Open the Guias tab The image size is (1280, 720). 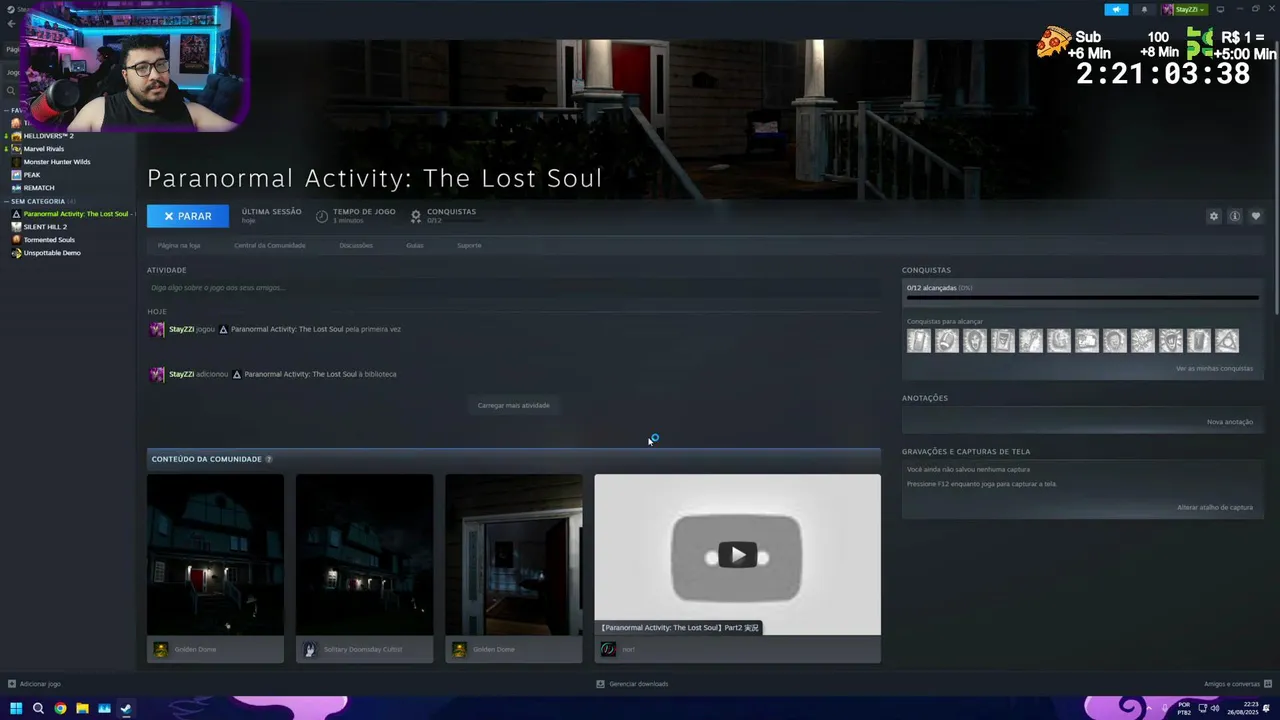pos(415,245)
